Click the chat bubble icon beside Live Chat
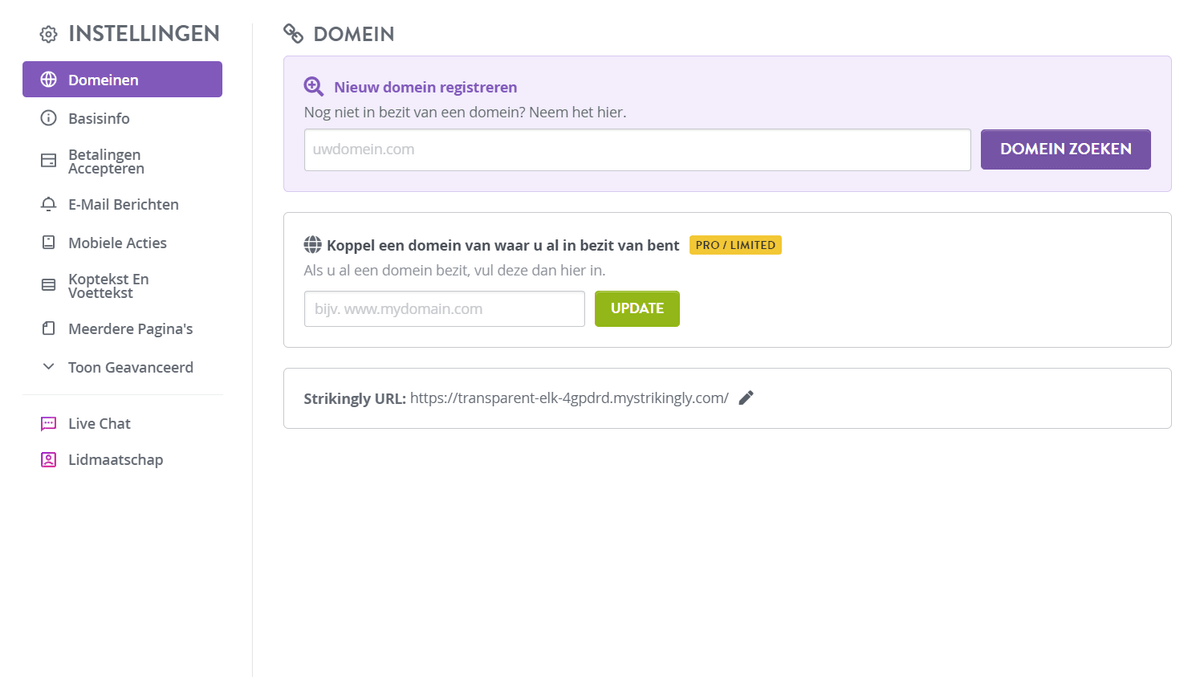 pos(48,423)
